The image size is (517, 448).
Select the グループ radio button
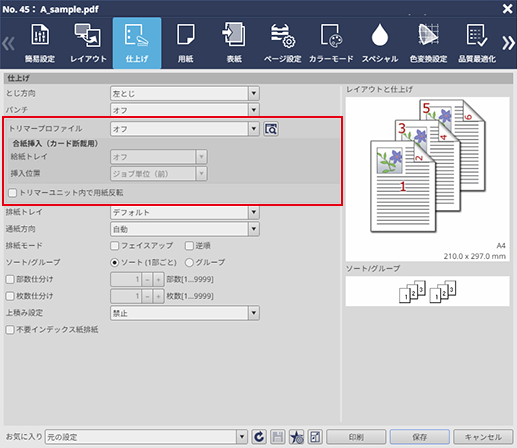click(x=189, y=263)
